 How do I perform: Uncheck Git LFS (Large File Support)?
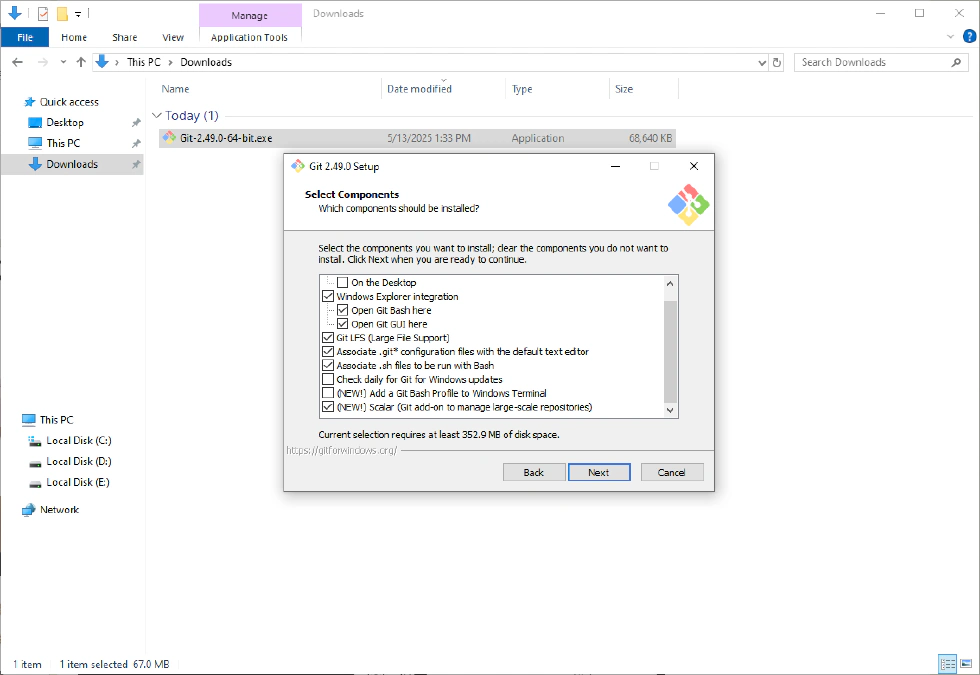pos(328,338)
